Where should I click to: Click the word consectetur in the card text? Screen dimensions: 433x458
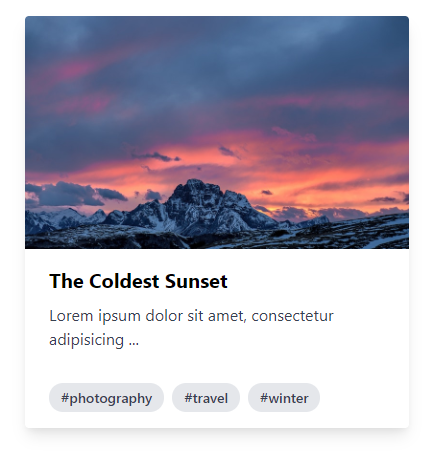(x=292, y=316)
